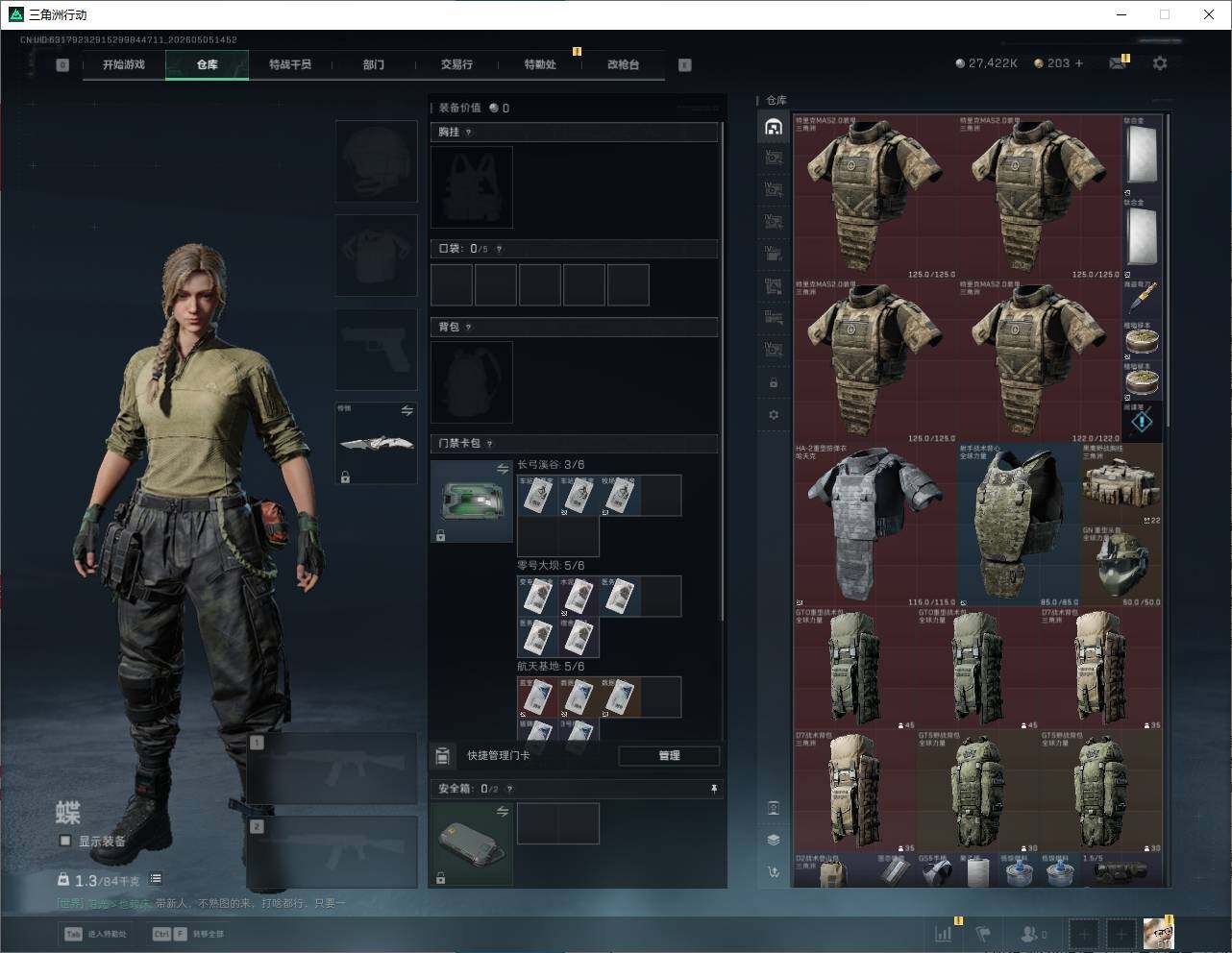
Task: Select the safe box container thumbnail
Action: pos(472,844)
